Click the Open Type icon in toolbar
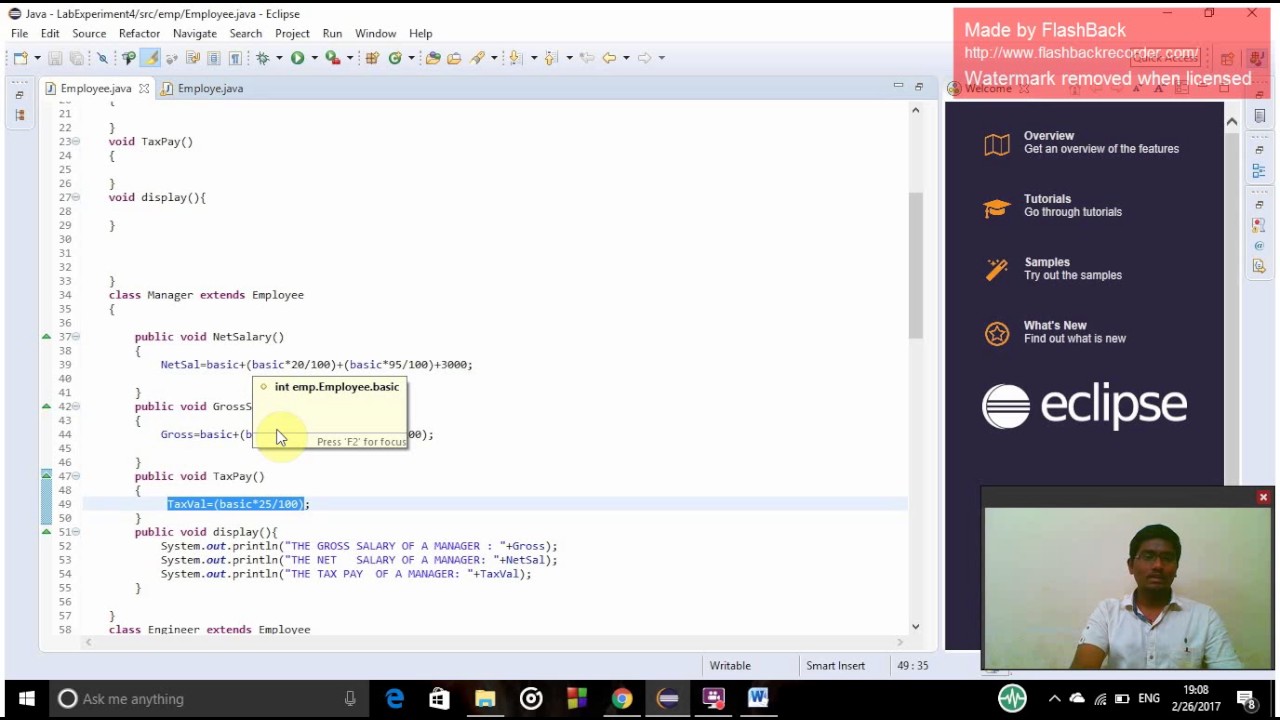Screen dimensions: 1280x720 (x=433, y=58)
